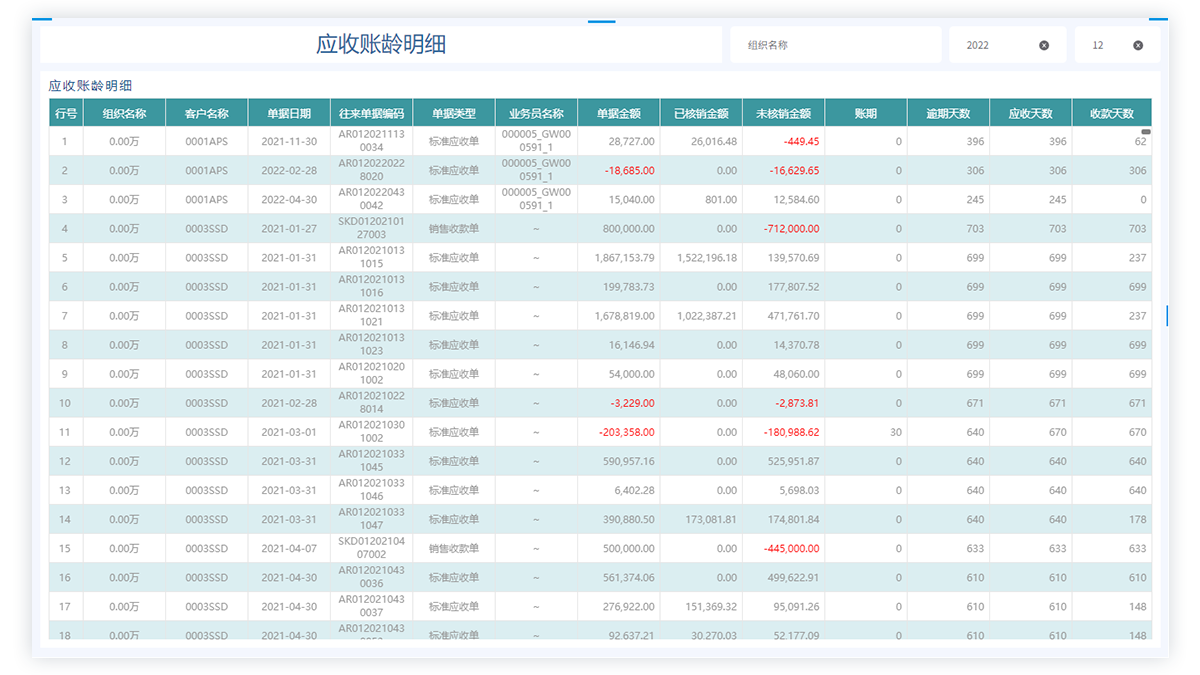Click 1,867,153.79 amount in row 5
Screen dimensions: 1200x675
tap(617, 258)
